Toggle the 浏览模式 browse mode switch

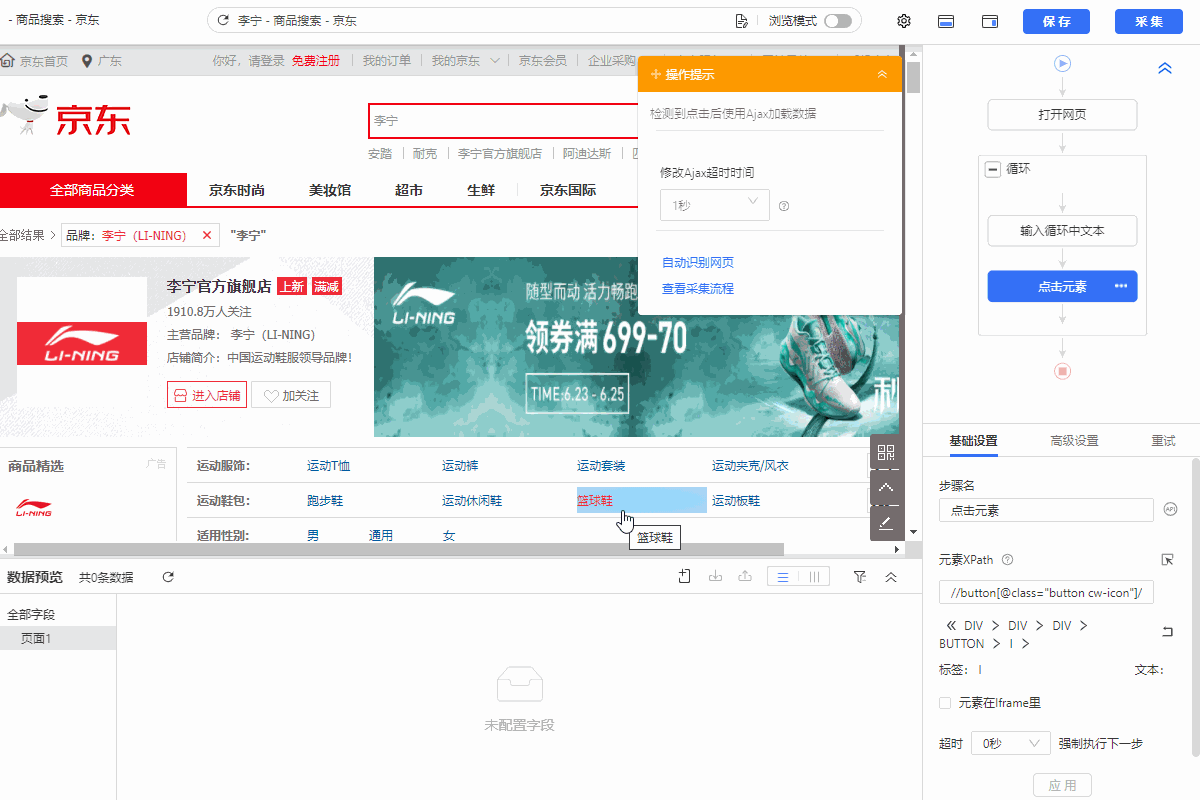(838, 21)
